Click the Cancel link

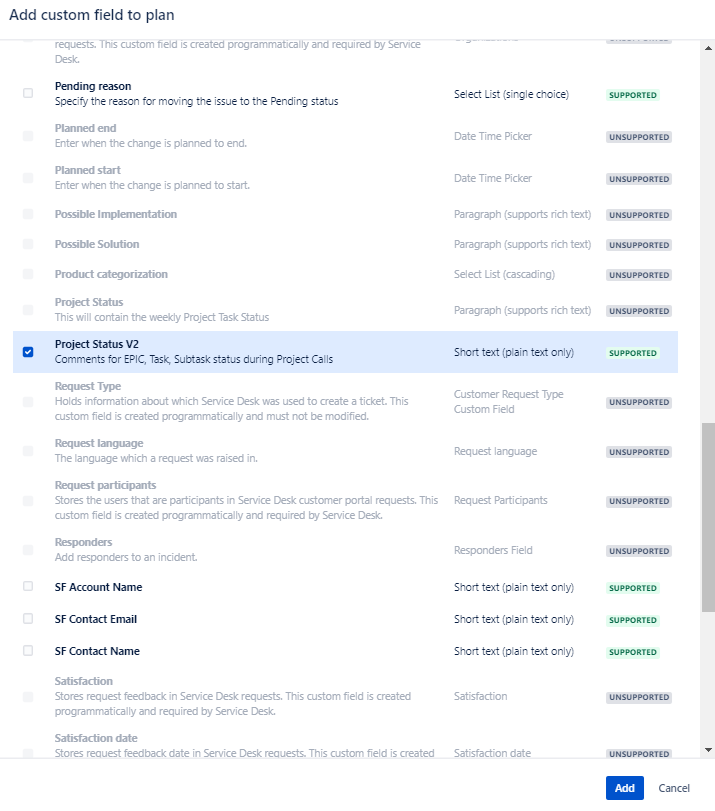[x=672, y=788]
